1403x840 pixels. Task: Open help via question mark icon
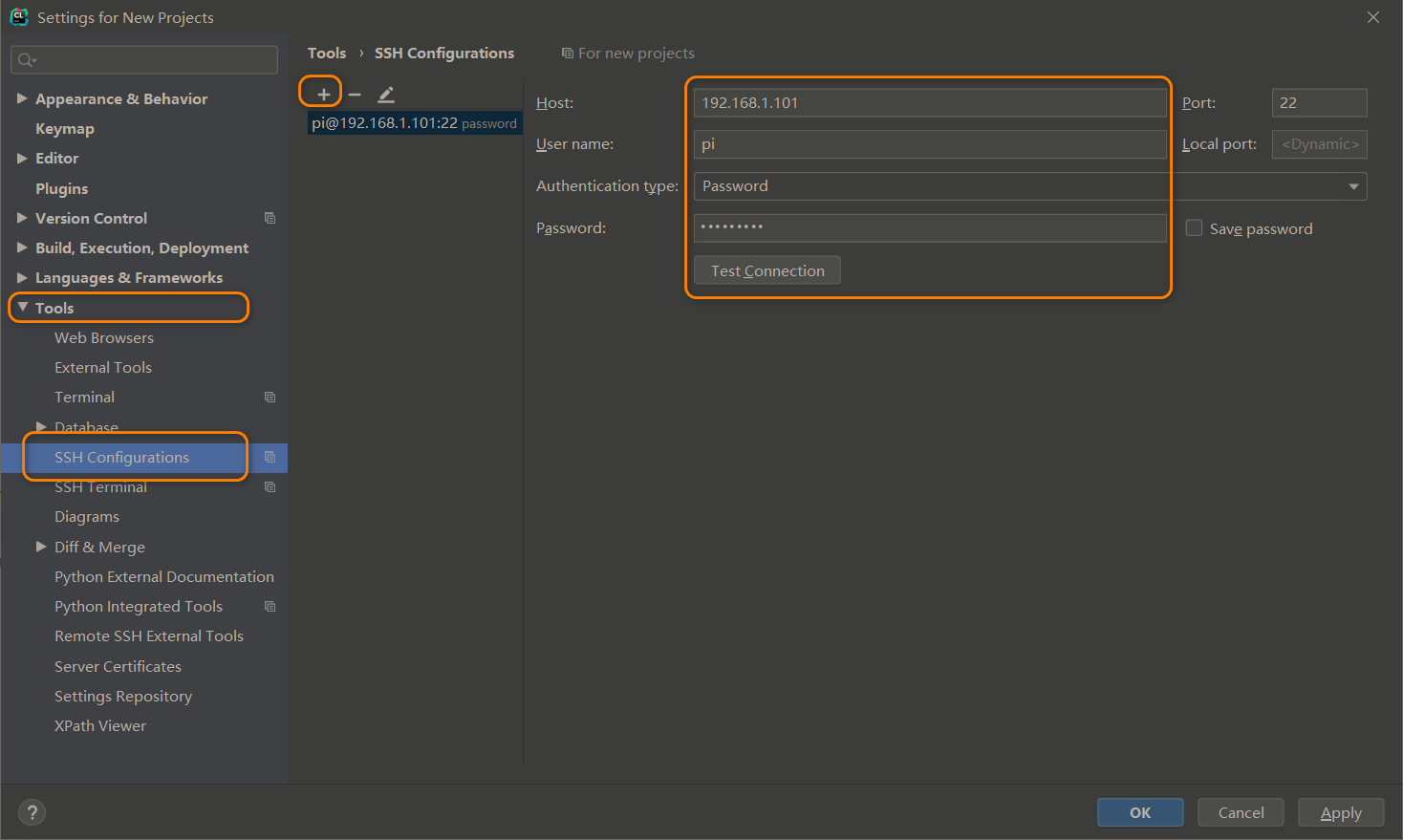32,812
